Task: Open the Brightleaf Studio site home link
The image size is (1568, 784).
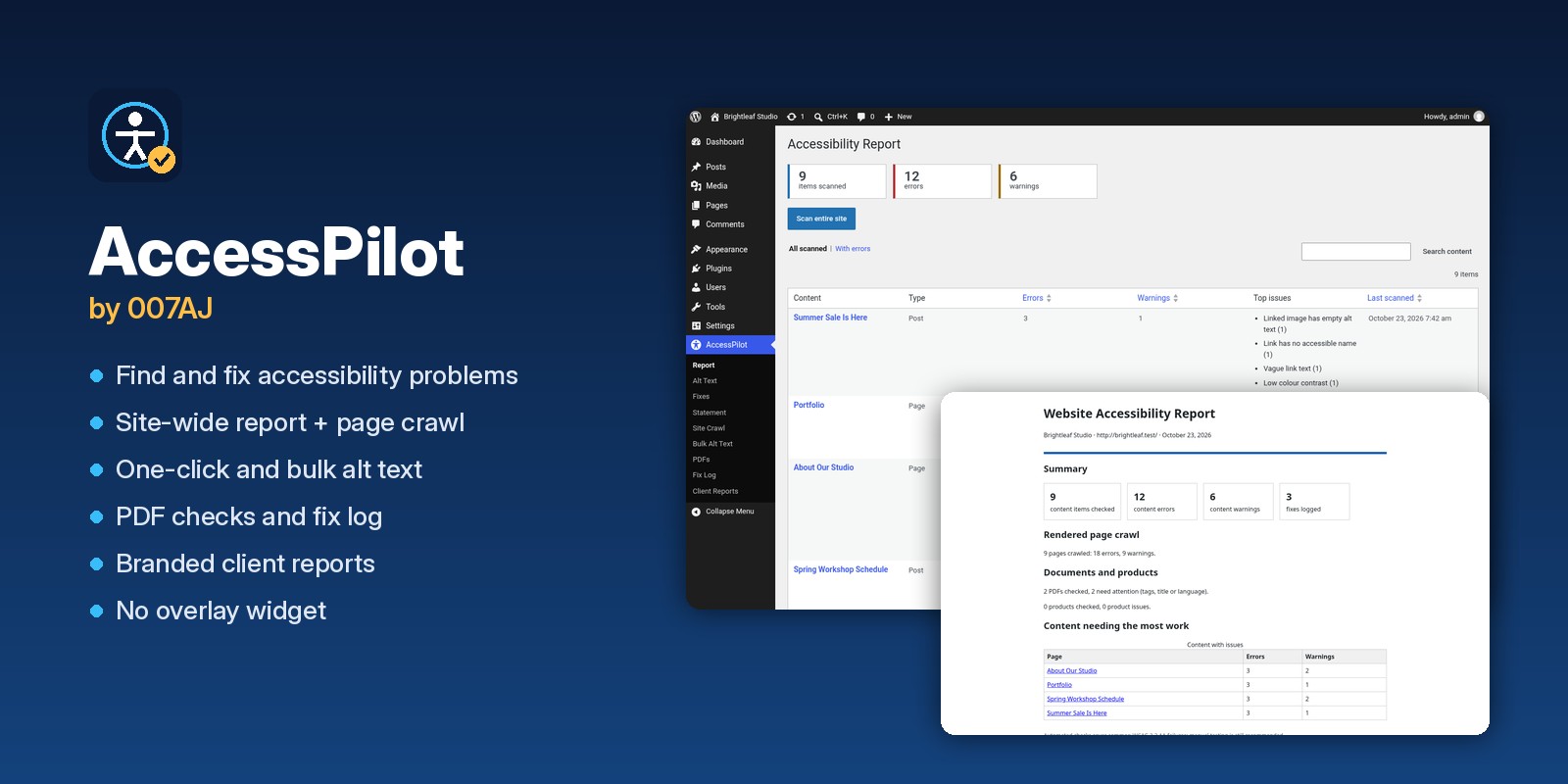Action: click(x=744, y=117)
